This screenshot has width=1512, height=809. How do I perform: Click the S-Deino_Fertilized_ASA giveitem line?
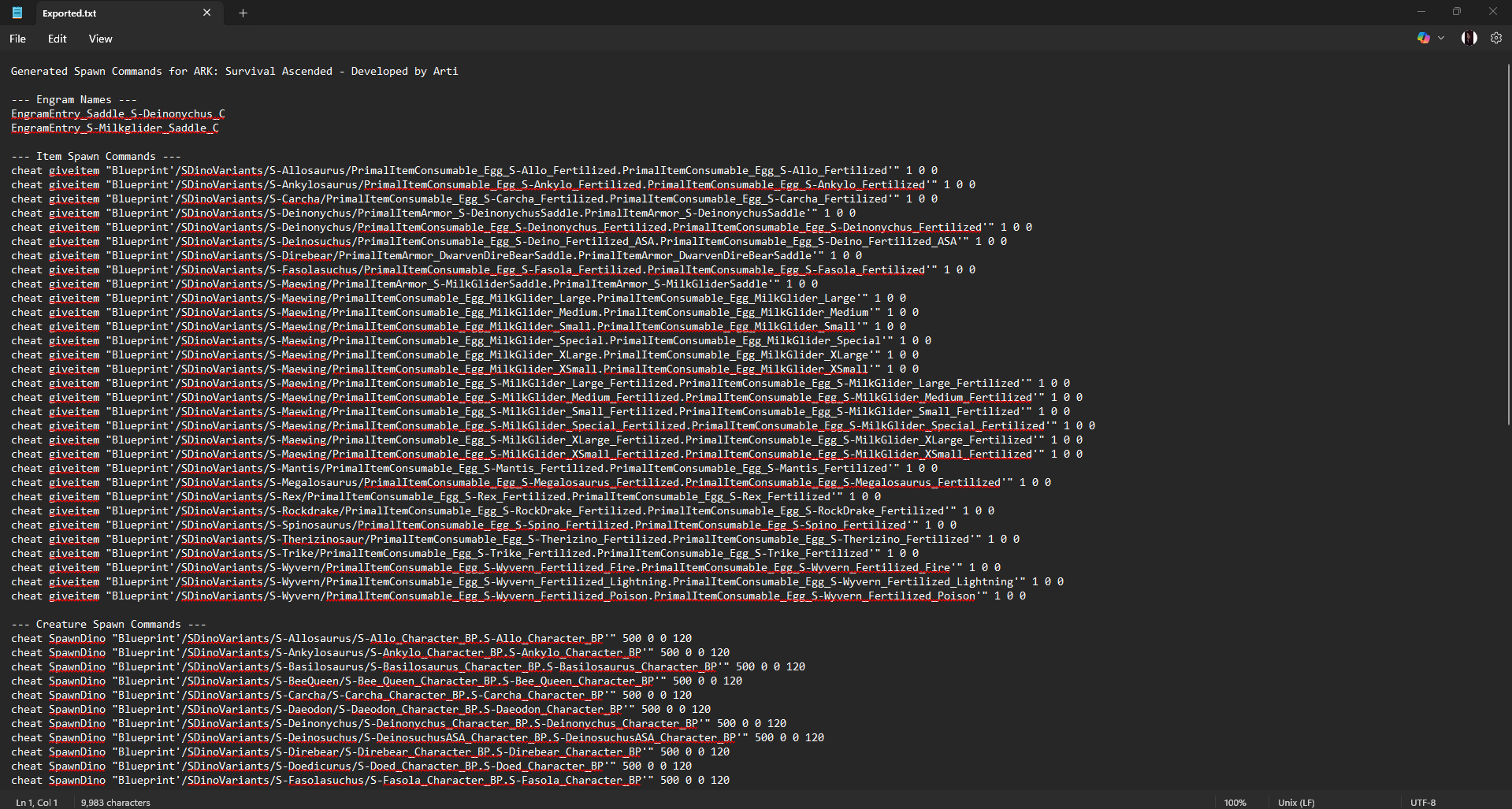[509, 241]
